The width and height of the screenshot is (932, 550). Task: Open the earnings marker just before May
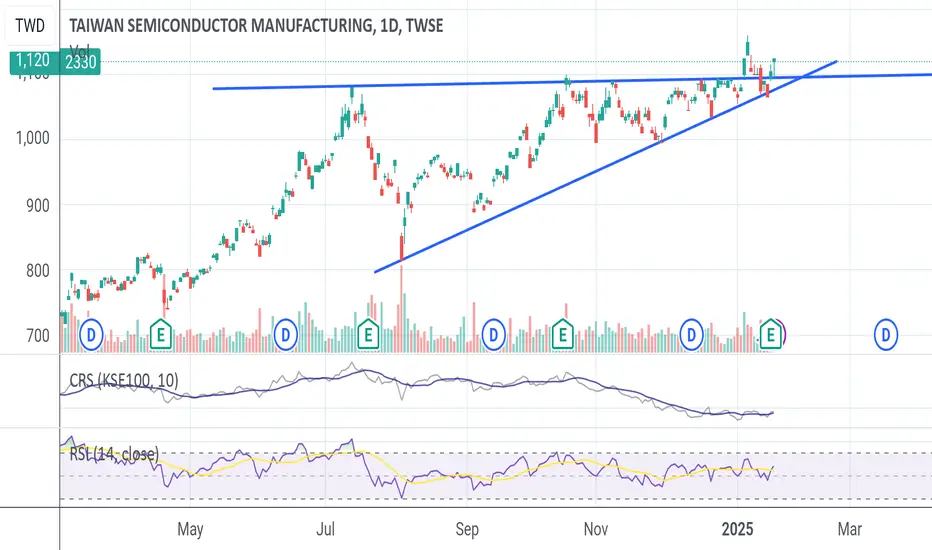click(160, 334)
